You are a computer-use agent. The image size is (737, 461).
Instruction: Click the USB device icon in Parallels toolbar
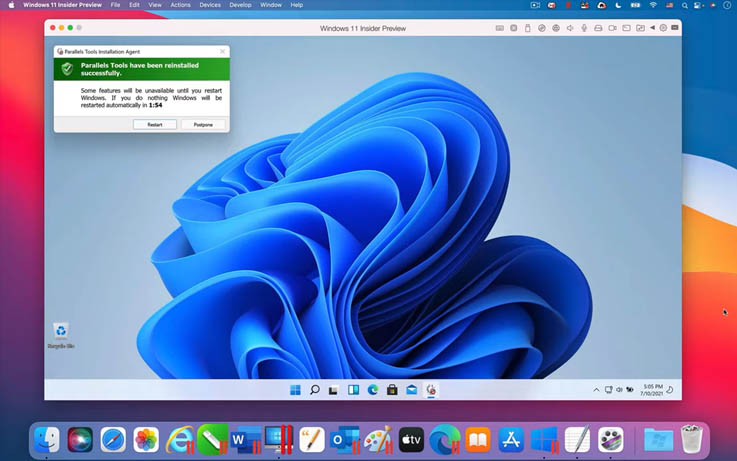(x=527, y=28)
